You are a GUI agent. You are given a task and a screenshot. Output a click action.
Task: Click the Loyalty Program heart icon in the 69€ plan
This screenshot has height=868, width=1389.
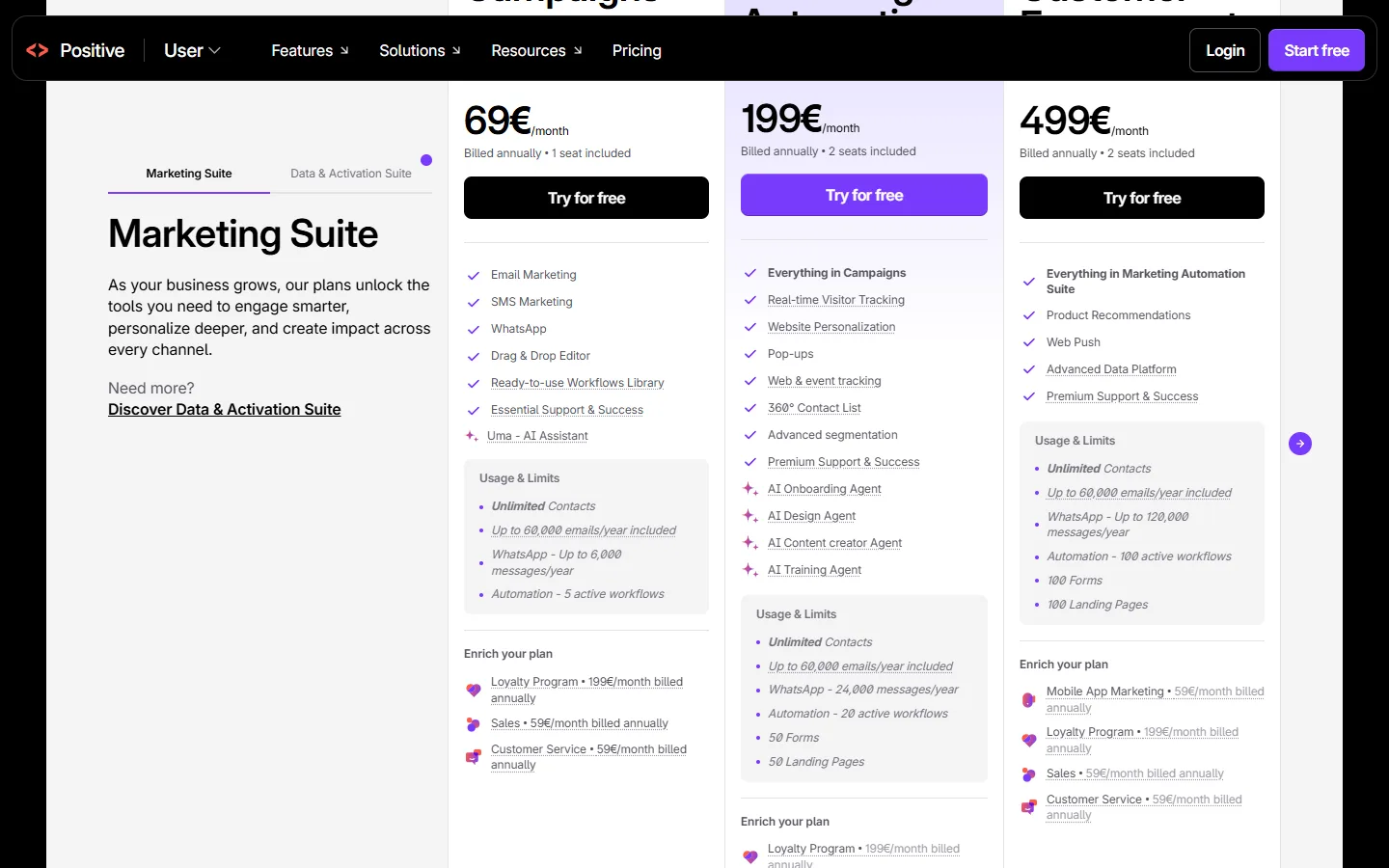[x=473, y=690]
